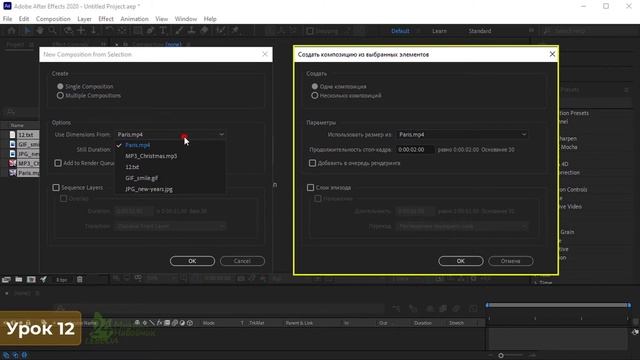Screen dimensions: 640x360
Task: Choose MP3_Christmas.mp3 in the dropdown list
Action: (151, 156)
